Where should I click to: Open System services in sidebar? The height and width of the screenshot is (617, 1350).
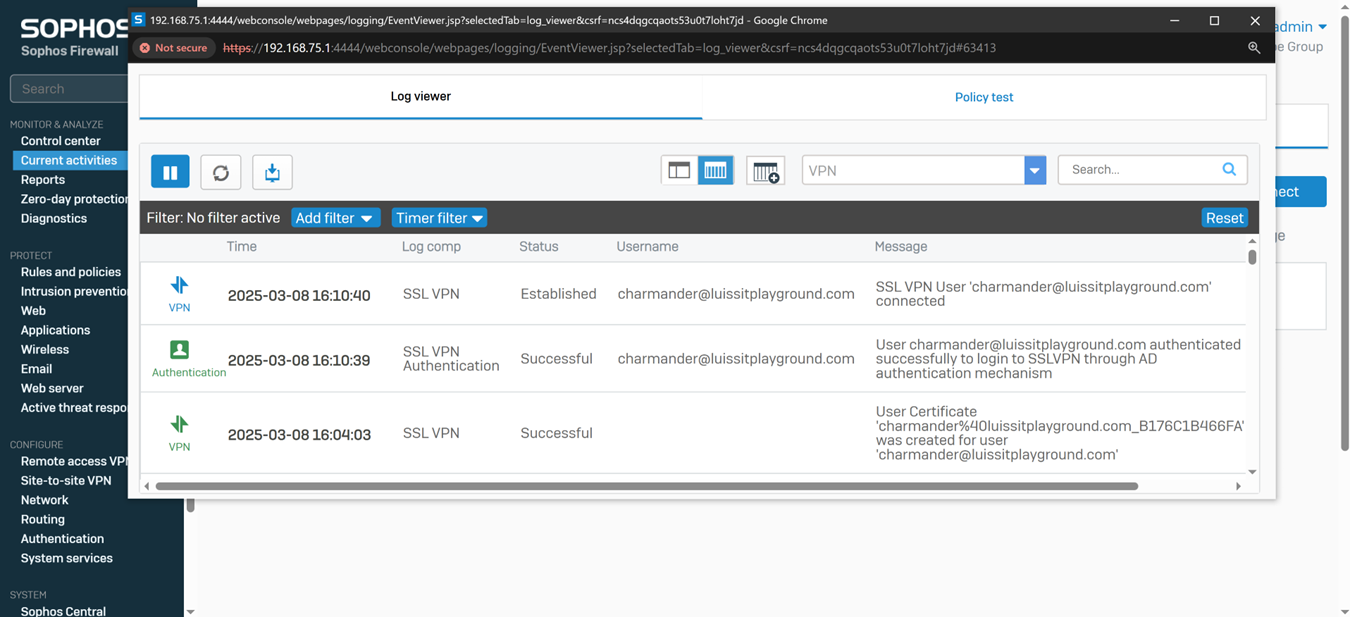pos(67,558)
